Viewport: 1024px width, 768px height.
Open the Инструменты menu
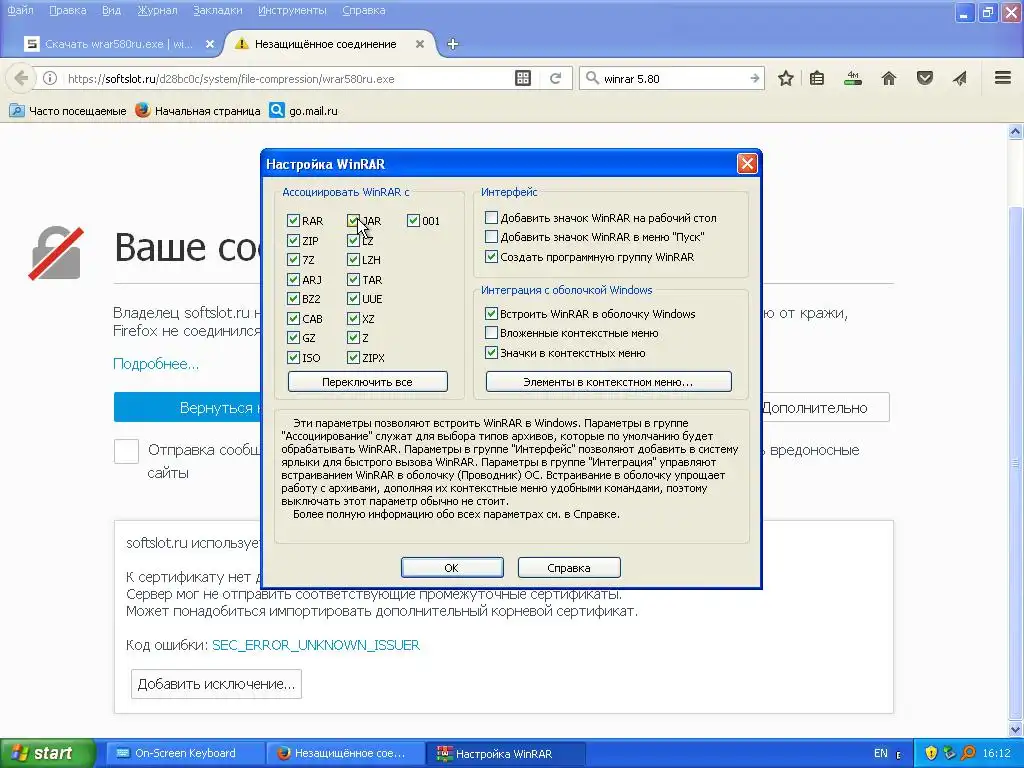[x=292, y=10]
